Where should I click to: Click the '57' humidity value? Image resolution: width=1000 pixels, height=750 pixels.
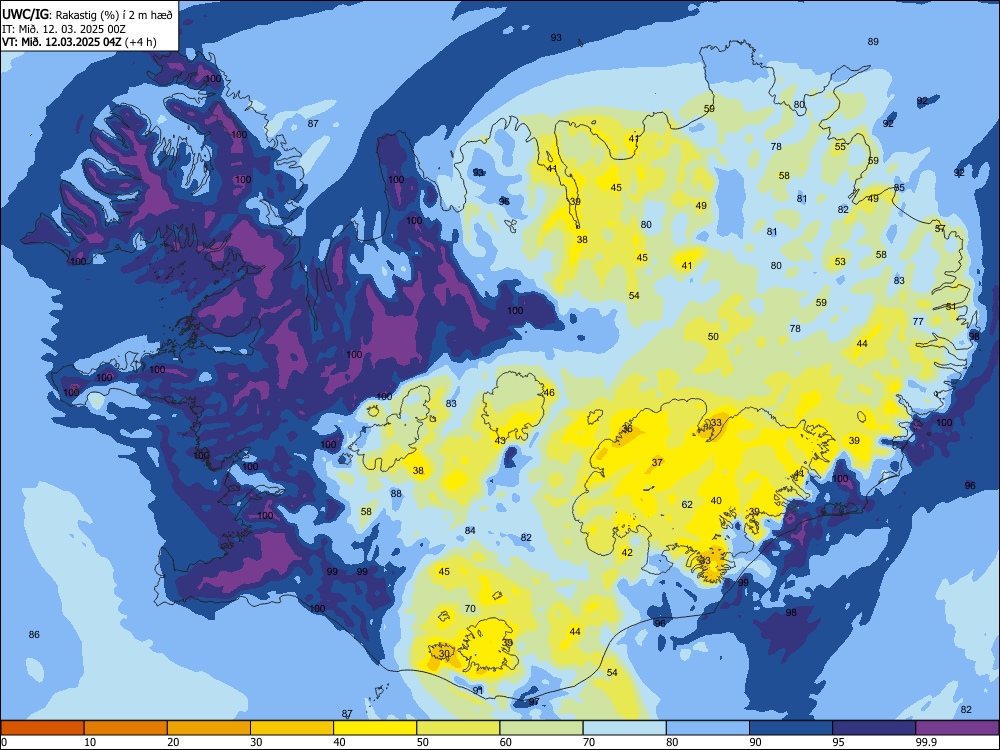click(940, 228)
